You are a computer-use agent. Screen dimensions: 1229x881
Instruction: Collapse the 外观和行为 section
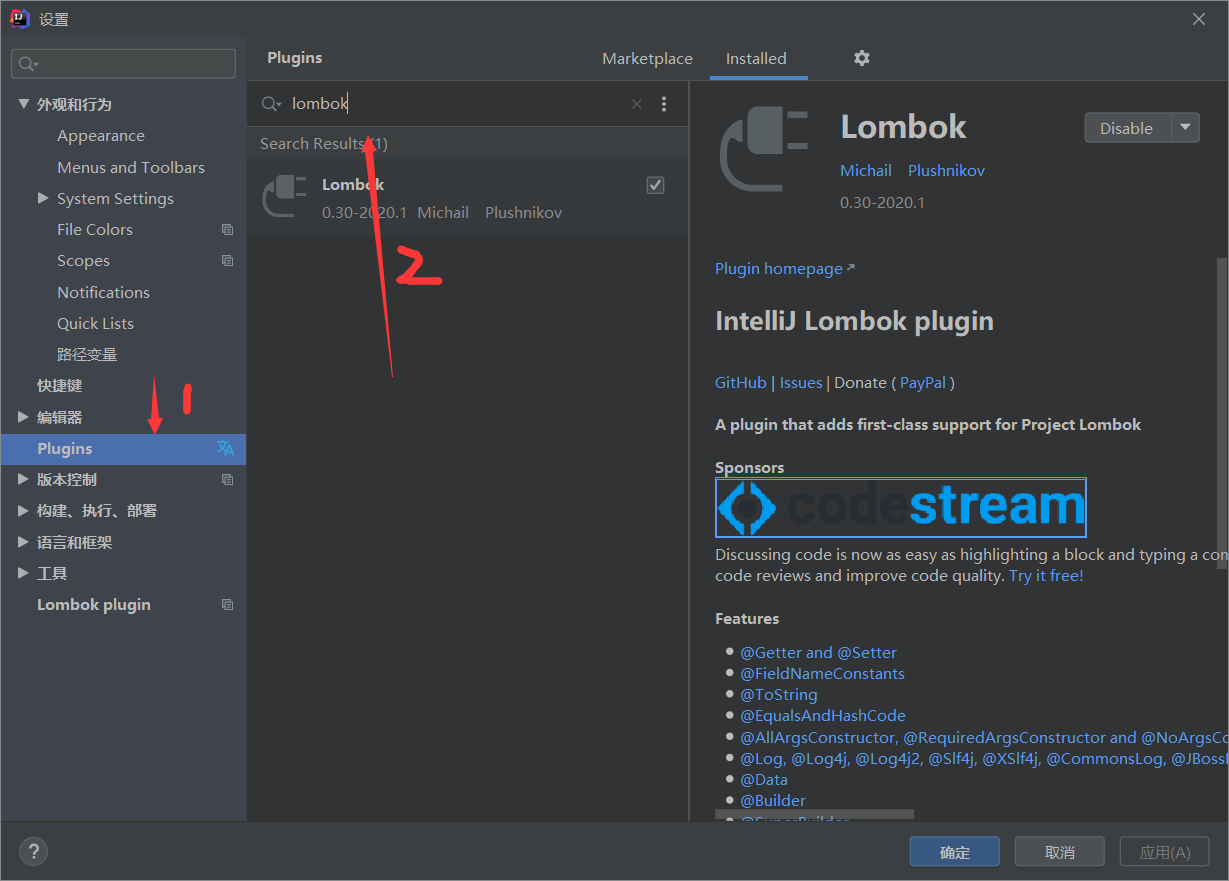[23, 104]
